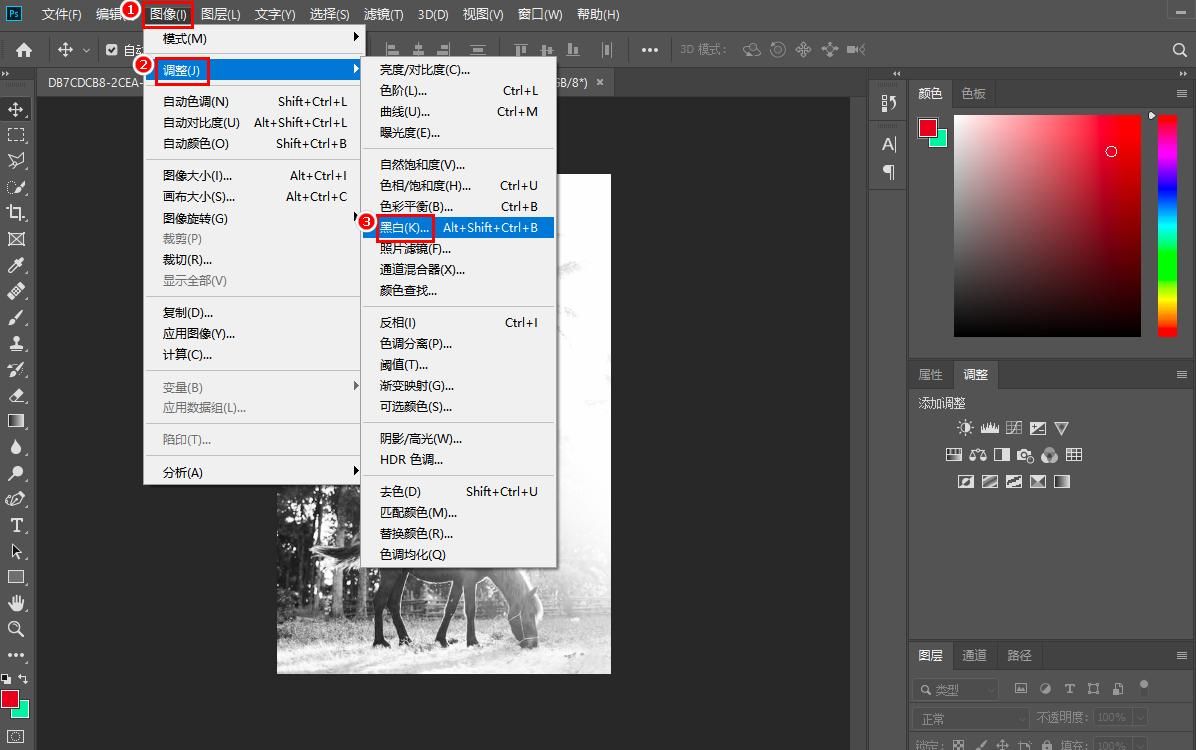This screenshot has width=1196, height=750.
Task: Add a Photo Filter adjustment layer
Action: (1024, 454)
